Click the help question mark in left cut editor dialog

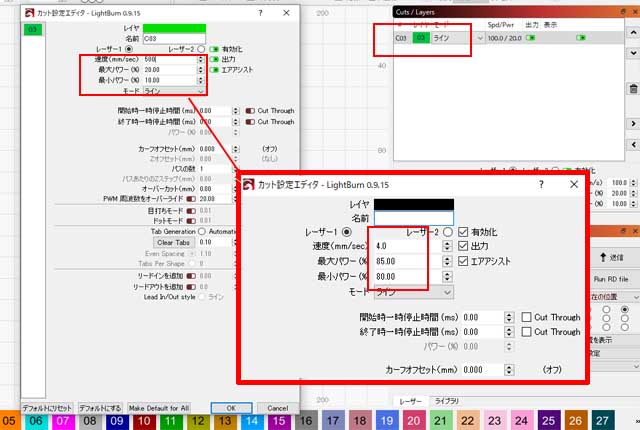(260, 13)
